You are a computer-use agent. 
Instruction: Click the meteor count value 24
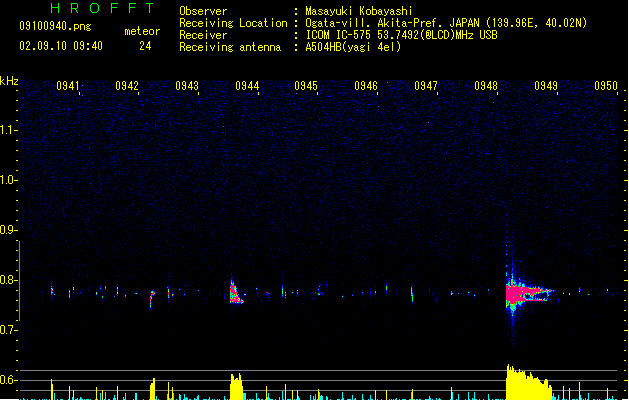pyautogui.click(x=145, y=46)
